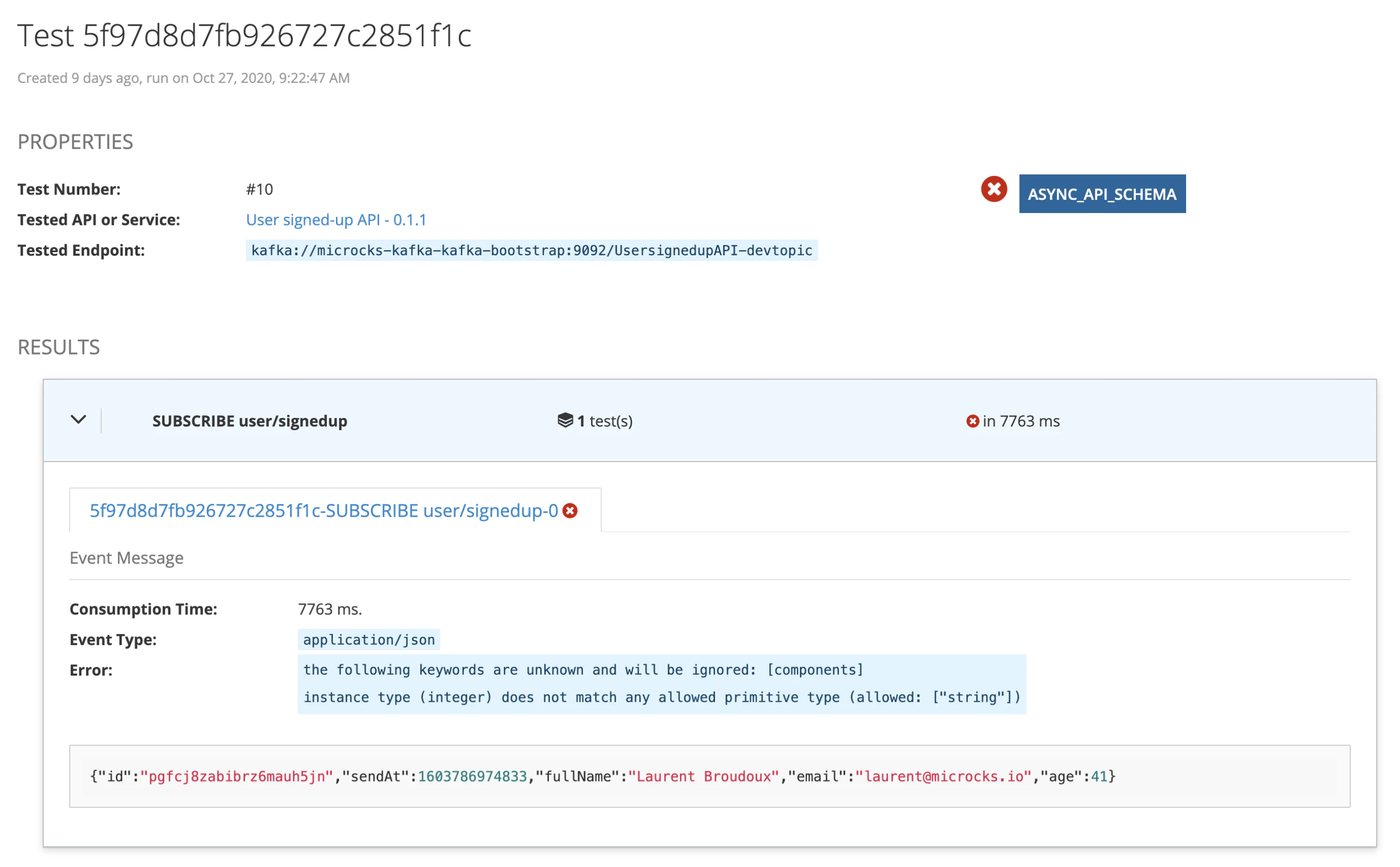Click the ASYNC_API_SCHEMA badge
The height and width of the screenshot is (867, 1400).
(1101, 194)
